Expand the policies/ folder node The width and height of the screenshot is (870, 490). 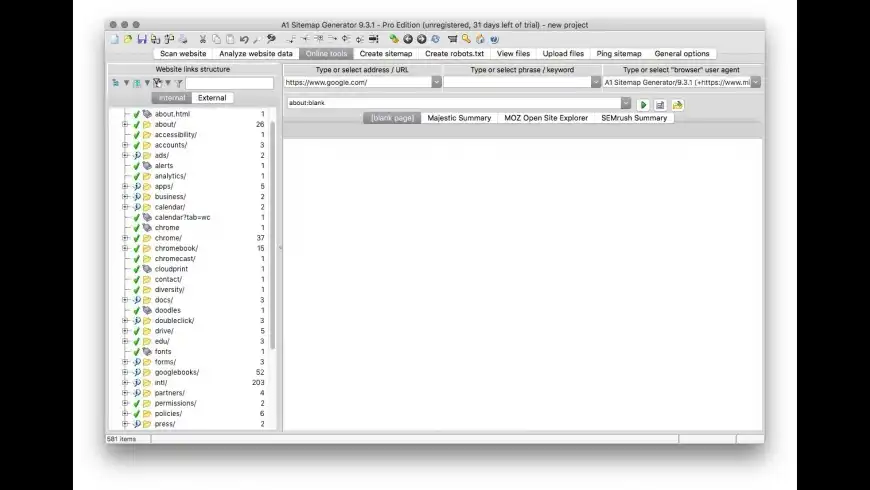pyautogui.click(x=125, y=413)
